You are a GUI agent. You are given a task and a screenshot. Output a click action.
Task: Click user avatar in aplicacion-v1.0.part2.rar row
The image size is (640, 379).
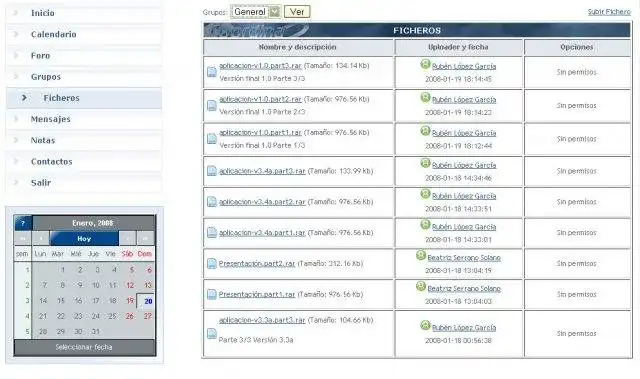(x=425, y=98)
